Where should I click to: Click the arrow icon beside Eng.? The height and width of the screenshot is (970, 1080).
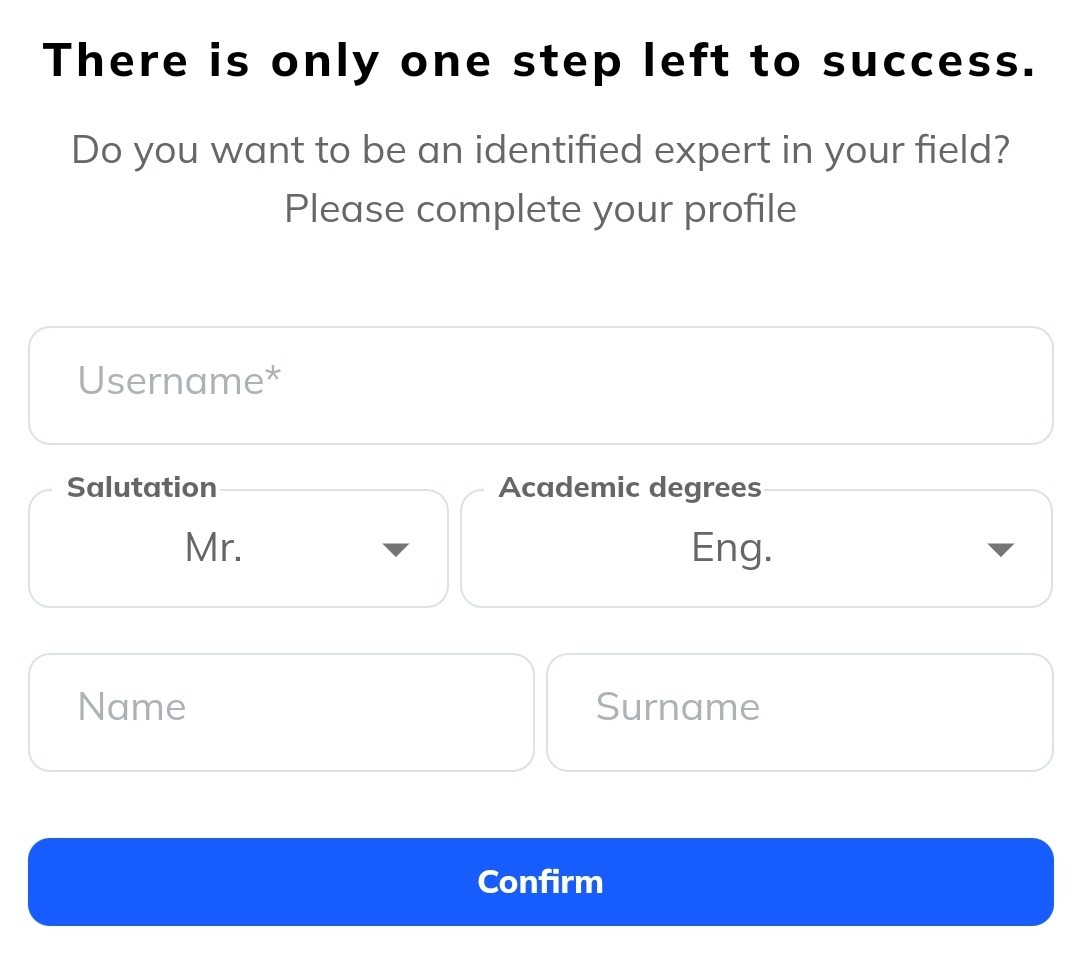[x=1000, y=549]
